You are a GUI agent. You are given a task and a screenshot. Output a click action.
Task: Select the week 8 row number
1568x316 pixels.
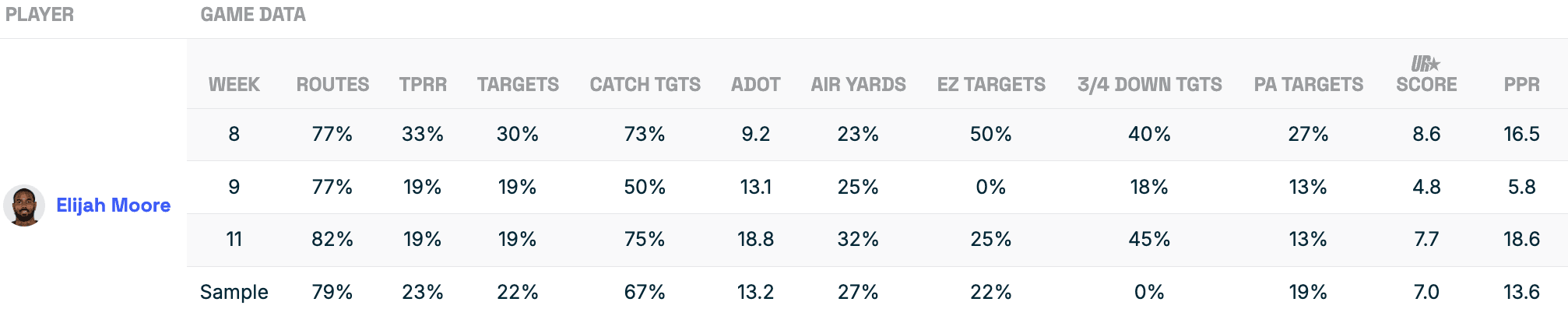click(234, 135)
